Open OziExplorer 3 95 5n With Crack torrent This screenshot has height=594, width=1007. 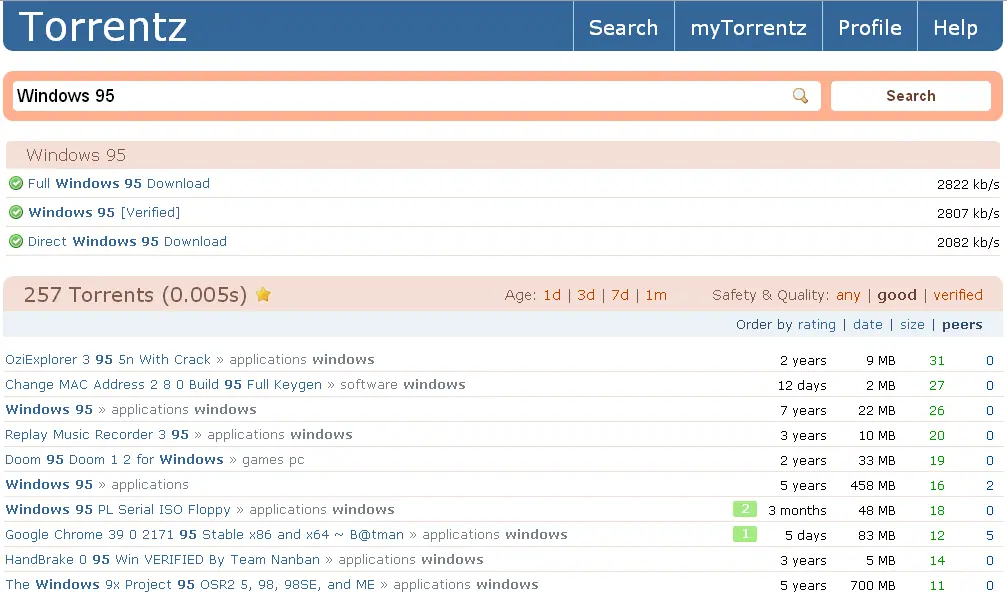[108, 360]
